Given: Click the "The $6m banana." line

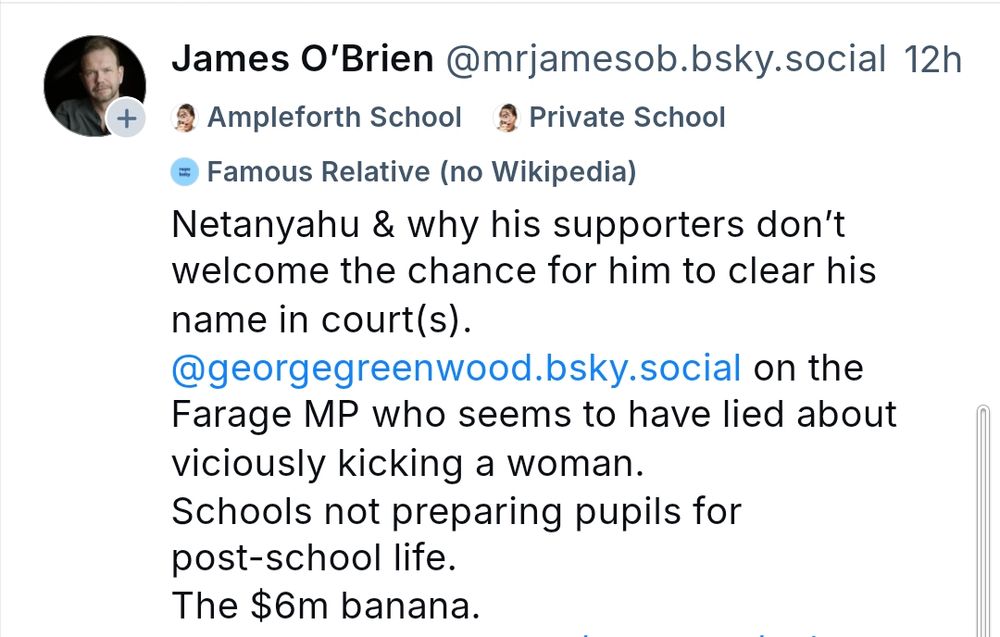Looking at the screenshot, I should pyautogui.click(x=328, y=605).
